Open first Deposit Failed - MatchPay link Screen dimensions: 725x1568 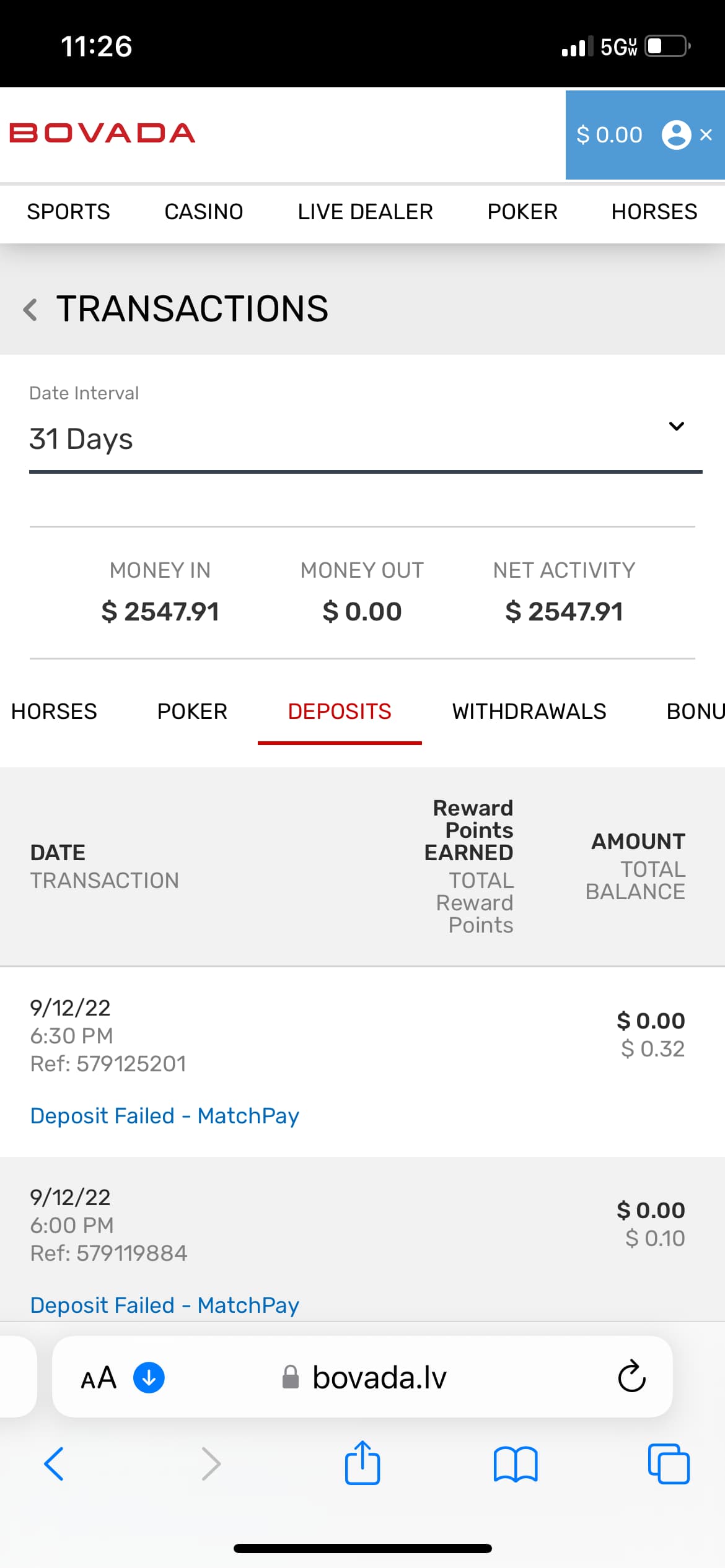point(165,1115)
